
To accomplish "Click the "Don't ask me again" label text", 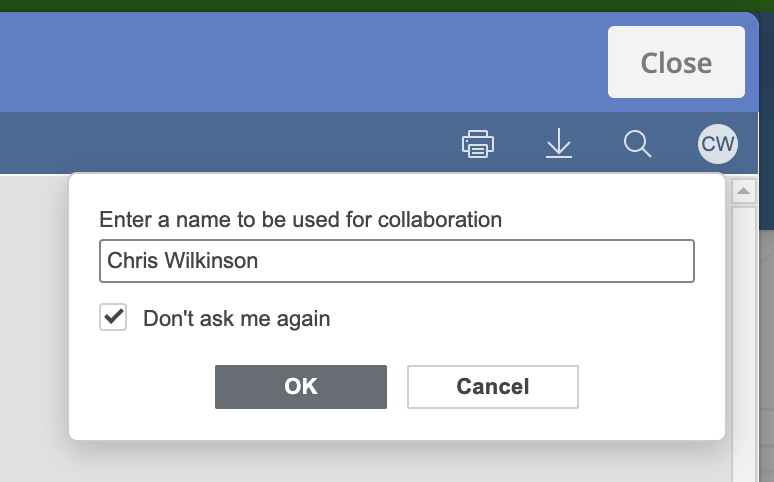I will click(236, 319).
